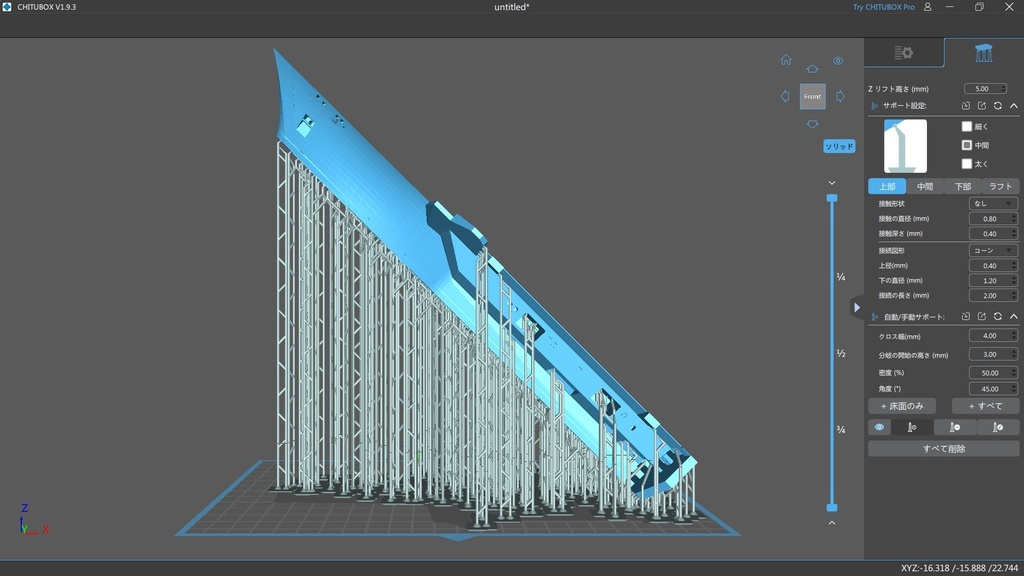This screenshot has width=1024, height=576.
Task: Open the slice settings tab
Action: tap(904, 53)
